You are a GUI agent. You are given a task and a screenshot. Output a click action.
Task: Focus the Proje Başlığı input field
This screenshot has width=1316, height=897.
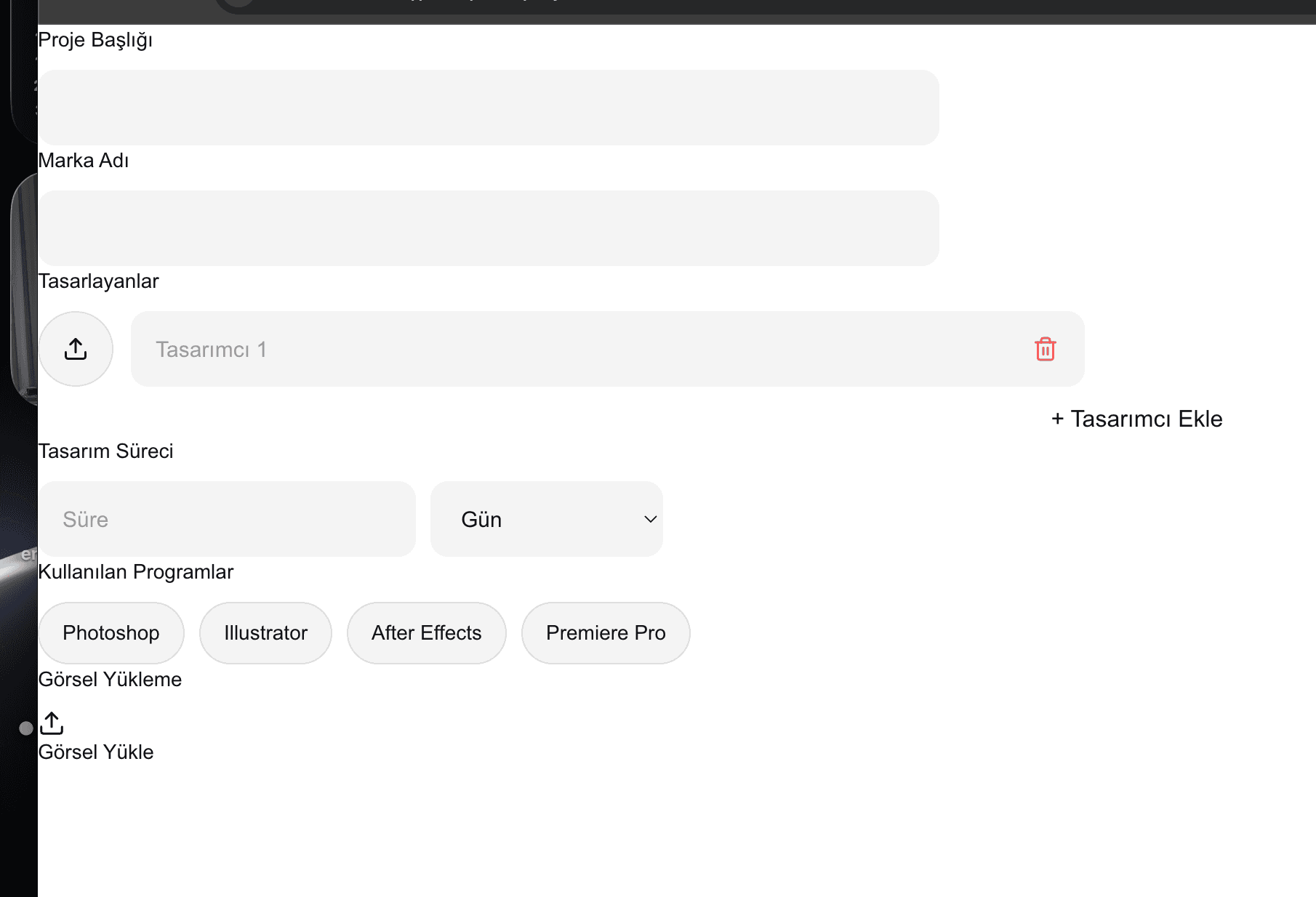(x=489, y=108)
